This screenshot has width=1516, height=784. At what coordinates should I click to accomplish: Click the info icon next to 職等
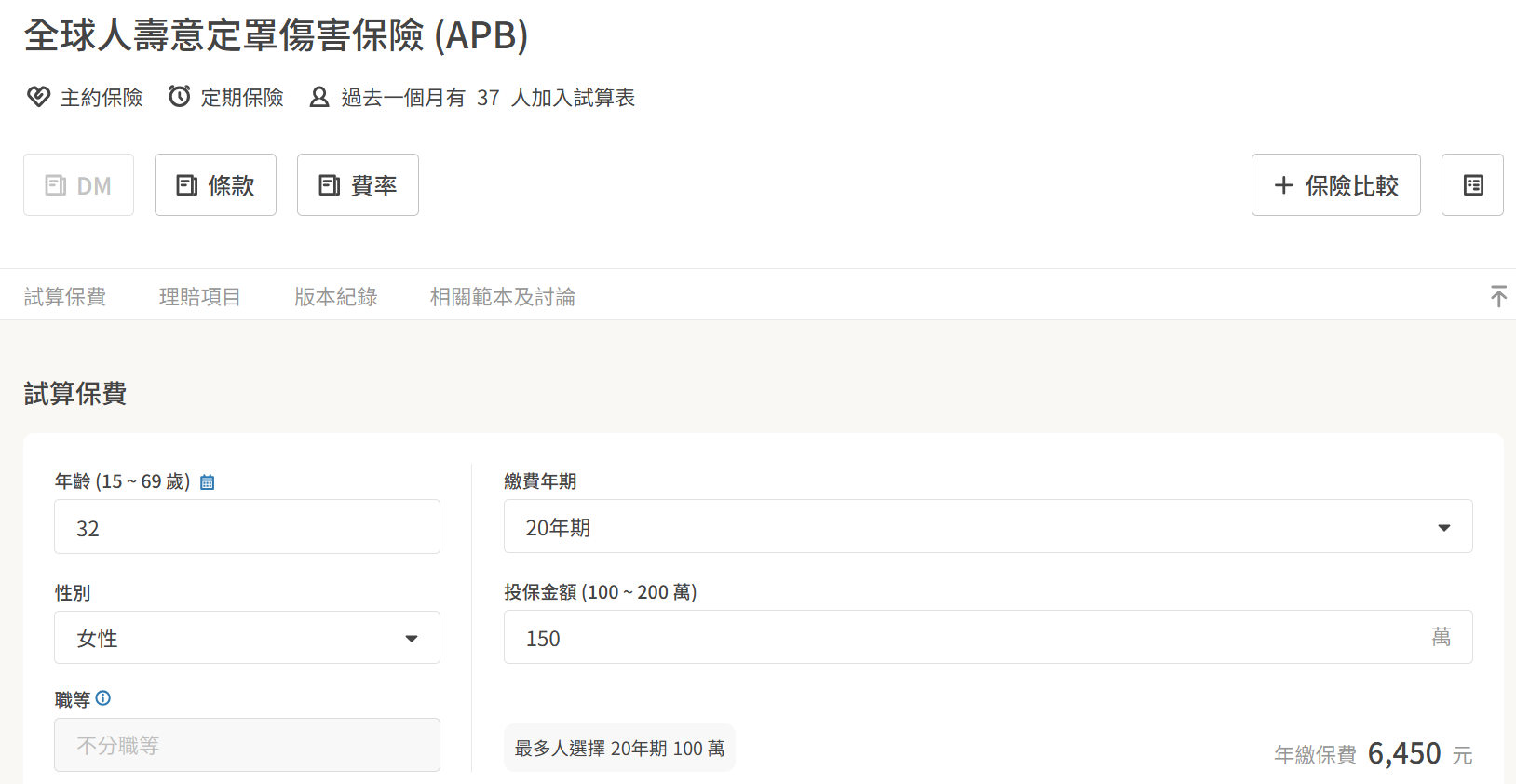tap(103, 698)
